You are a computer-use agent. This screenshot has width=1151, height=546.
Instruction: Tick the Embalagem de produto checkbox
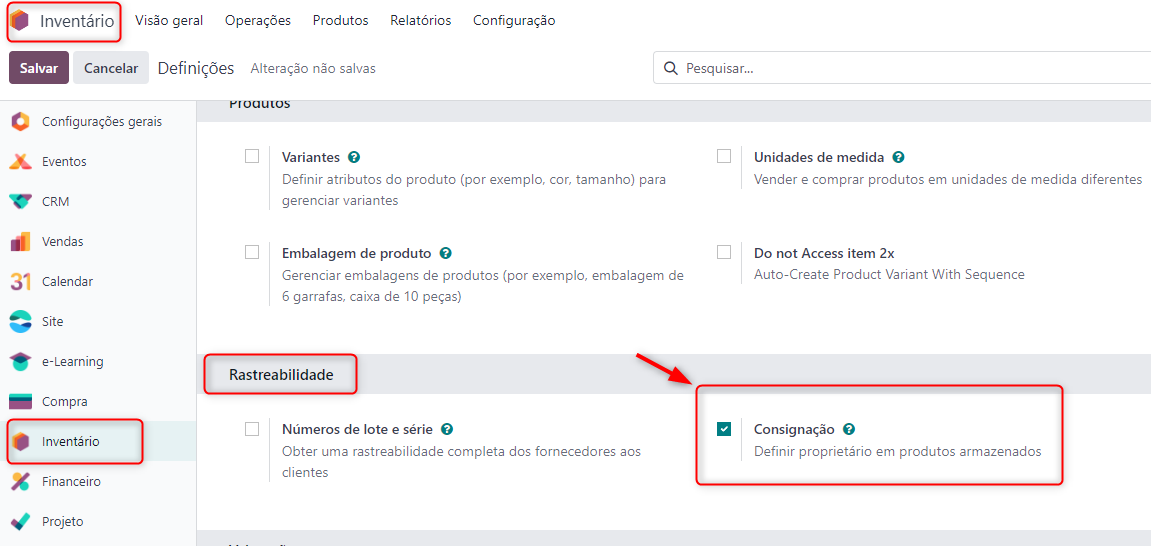(x=253, y=252)
